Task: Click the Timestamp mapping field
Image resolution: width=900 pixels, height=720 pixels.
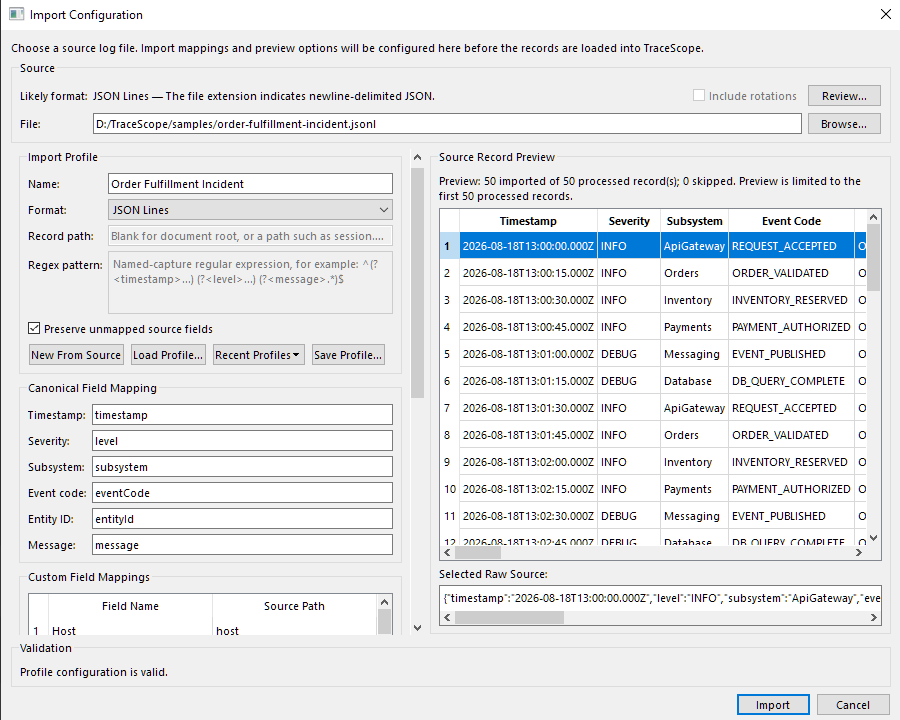Action: pyautogui.click(x=242, y=415)
